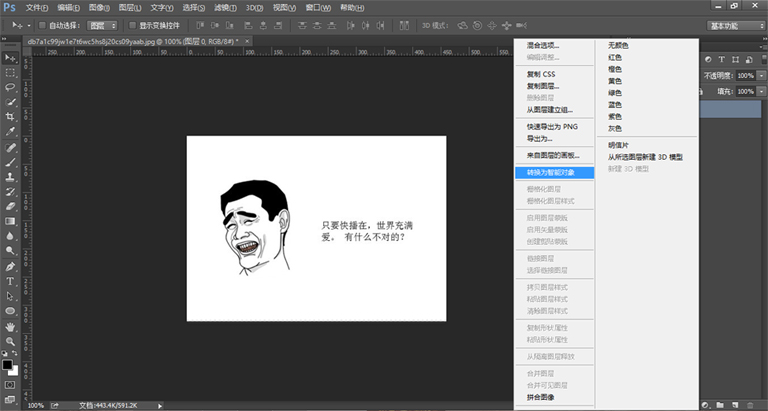Select the Rectangular Marquee tool
The image size is (768, 411).
[x=10, y=73]
